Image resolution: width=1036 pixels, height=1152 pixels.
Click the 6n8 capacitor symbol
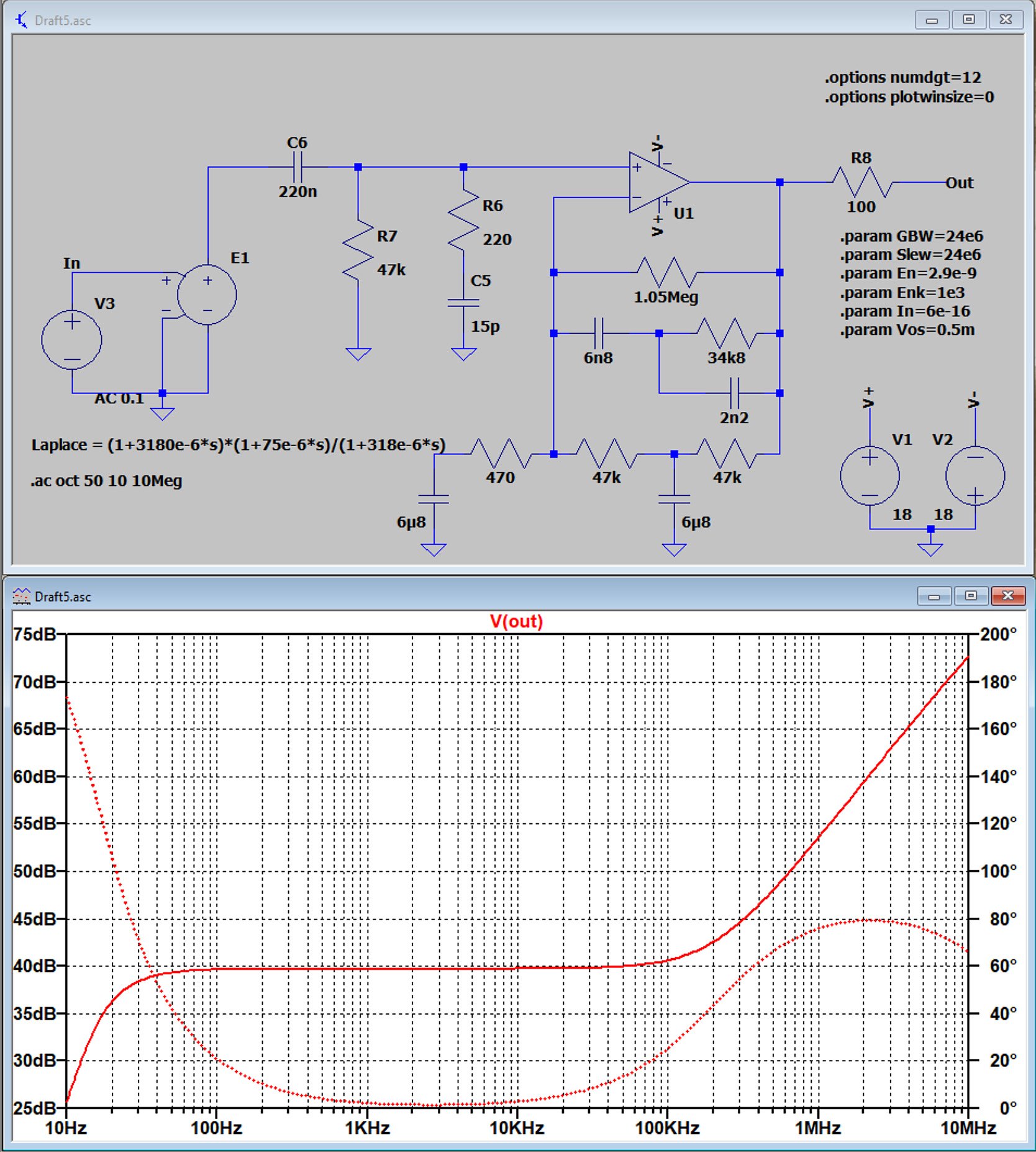click(x=599, y=333)
